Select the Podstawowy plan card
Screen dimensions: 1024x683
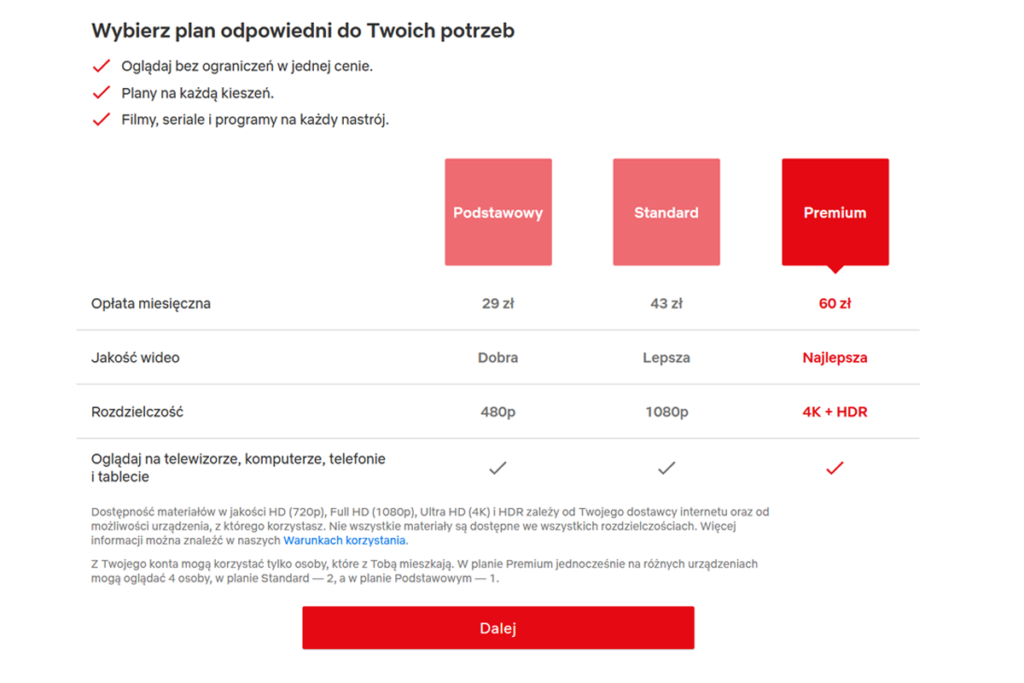497,212
